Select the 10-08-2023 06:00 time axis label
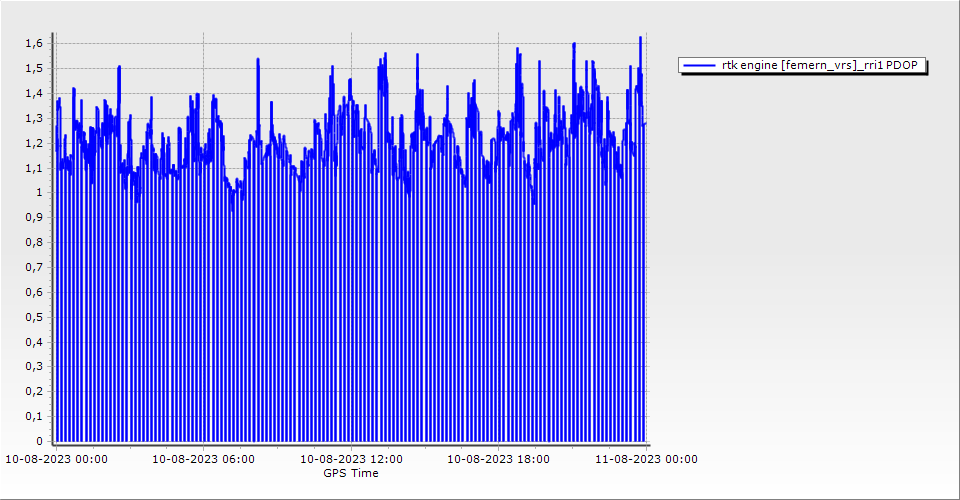This screenshot has width=960, height=500. coord(203,460)
